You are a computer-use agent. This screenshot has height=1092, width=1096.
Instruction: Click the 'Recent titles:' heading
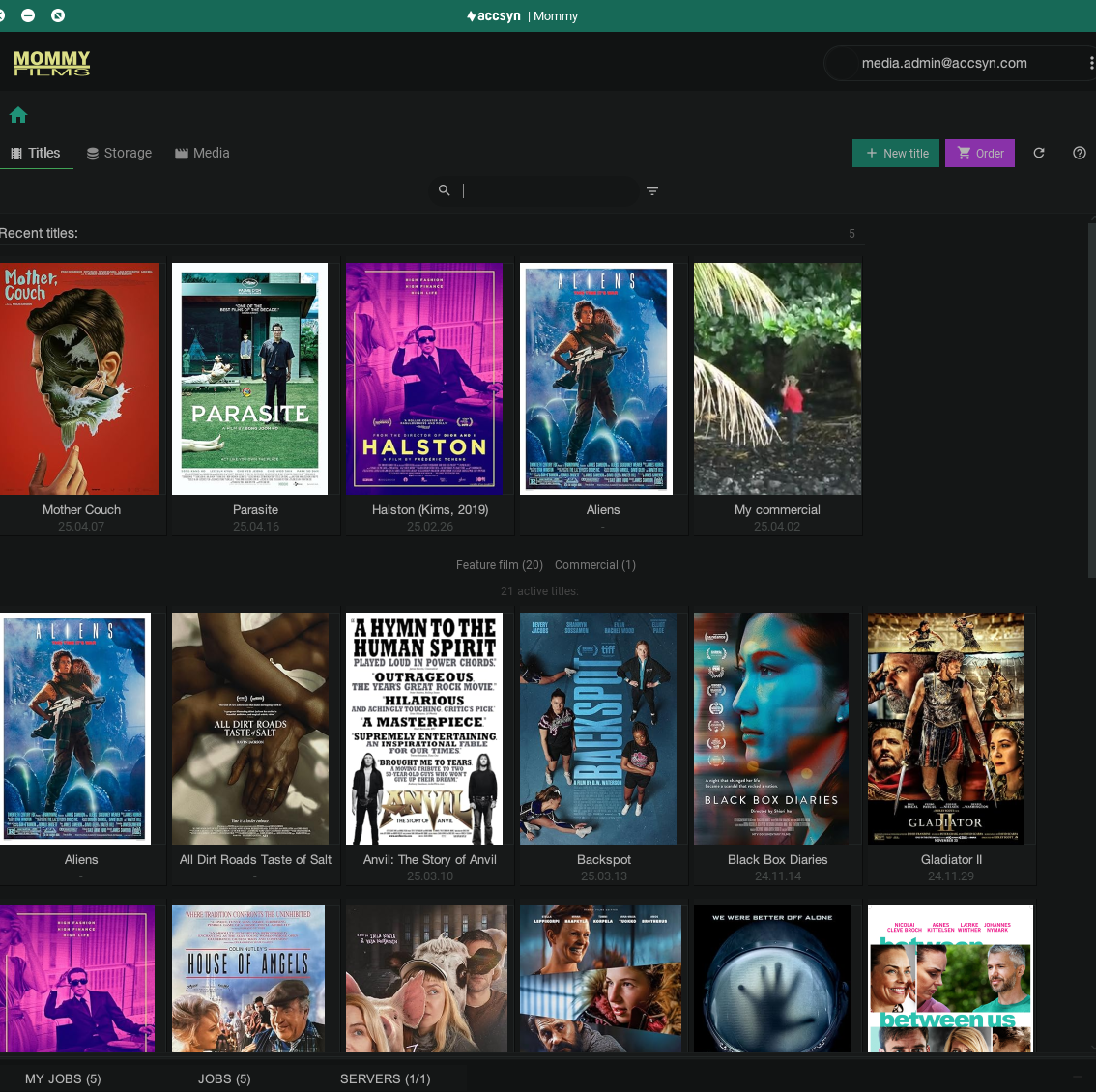point(39,233)
